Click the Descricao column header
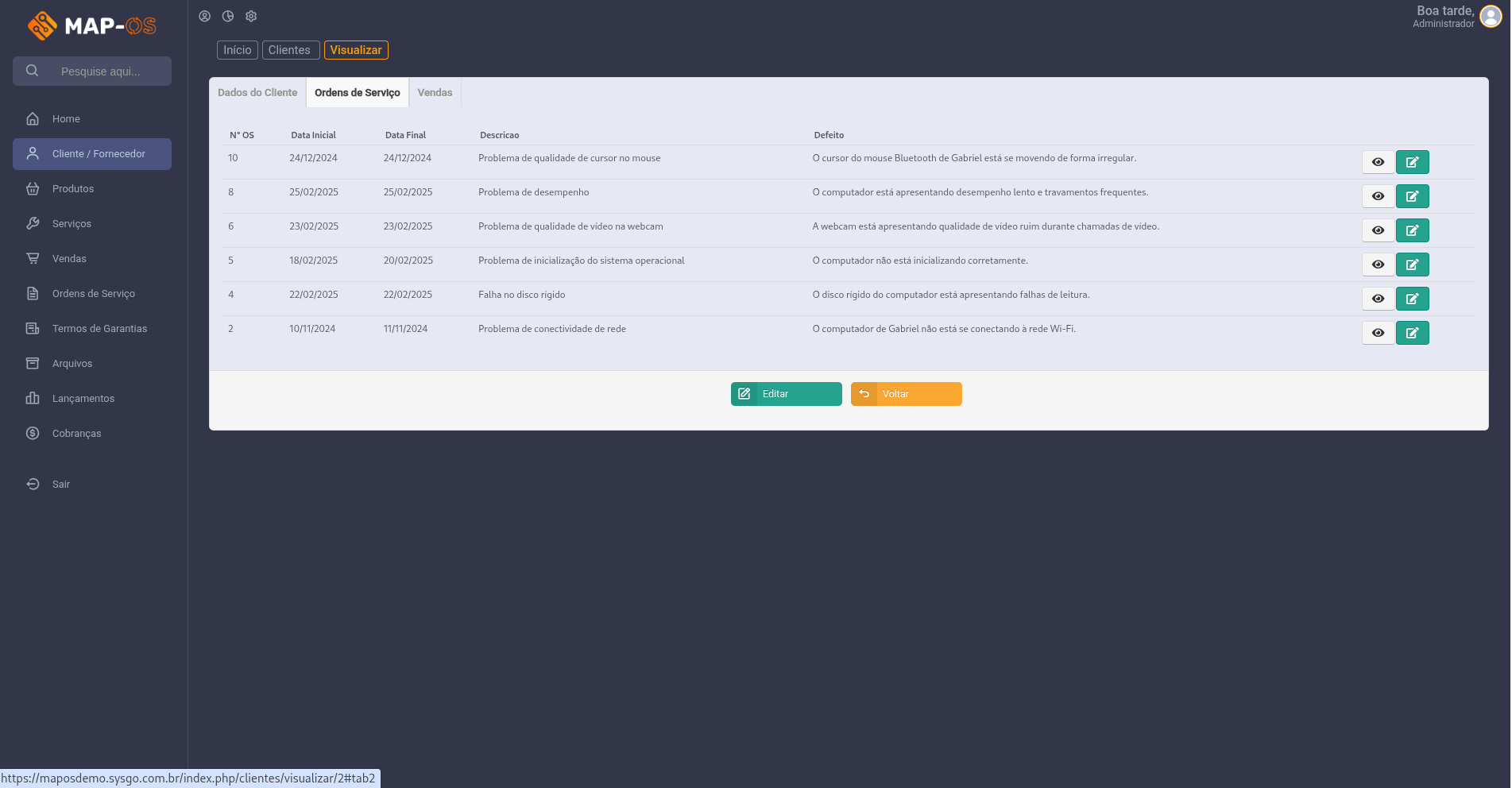The width and height of the screenshot is (1512, 788). point(500,136)
